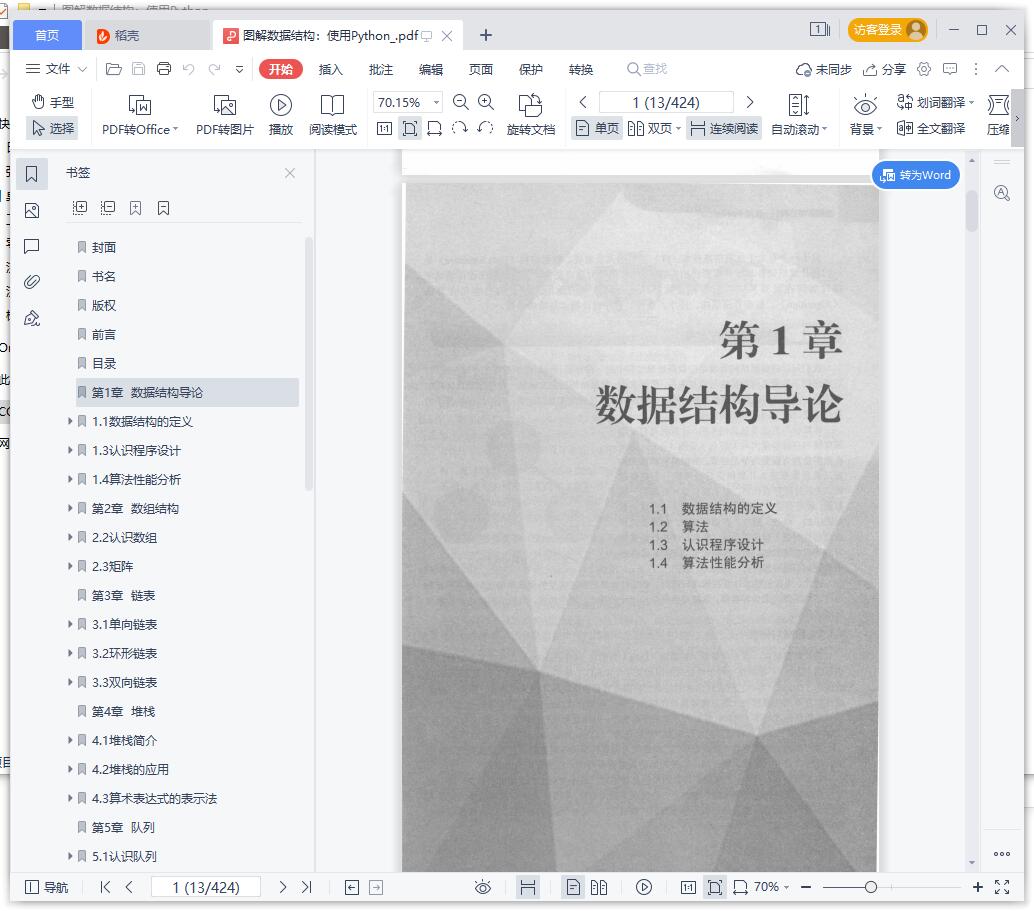The width and height of the screenshot is (1034, 911).
Task: Expand Chapter 2 array structure bookmark
Action: tap(70, 508)
